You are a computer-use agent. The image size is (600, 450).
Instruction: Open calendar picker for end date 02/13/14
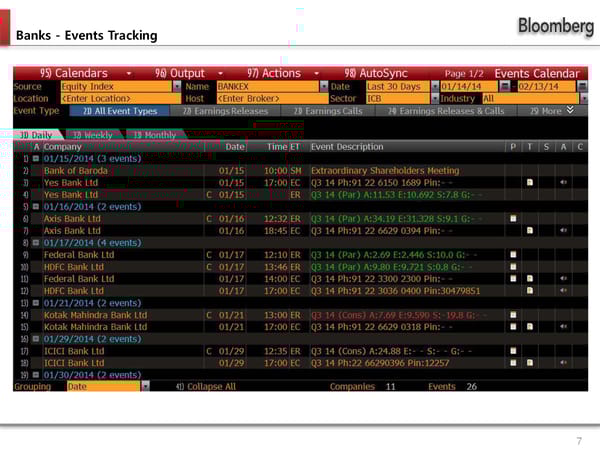point(582,86)
